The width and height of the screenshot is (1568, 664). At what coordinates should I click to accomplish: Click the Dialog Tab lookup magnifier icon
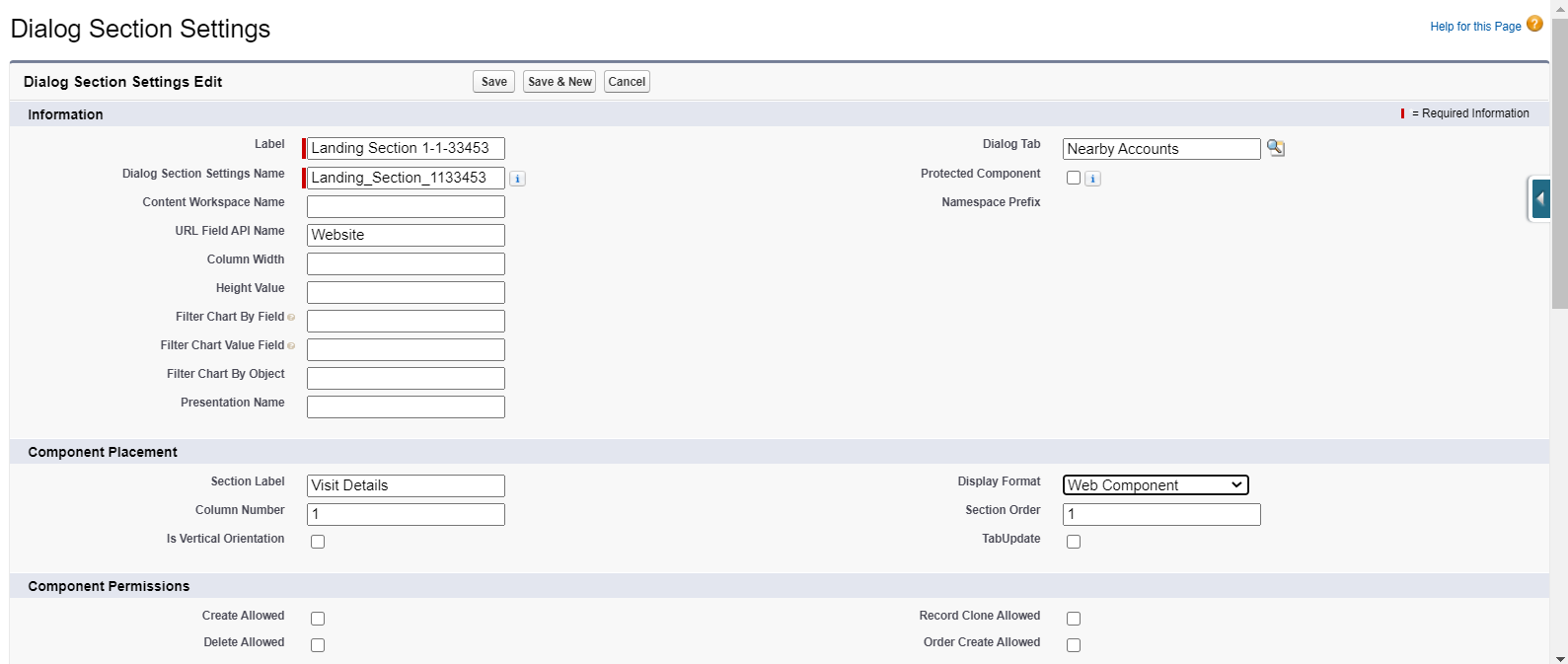click(x=1276, y=148)
